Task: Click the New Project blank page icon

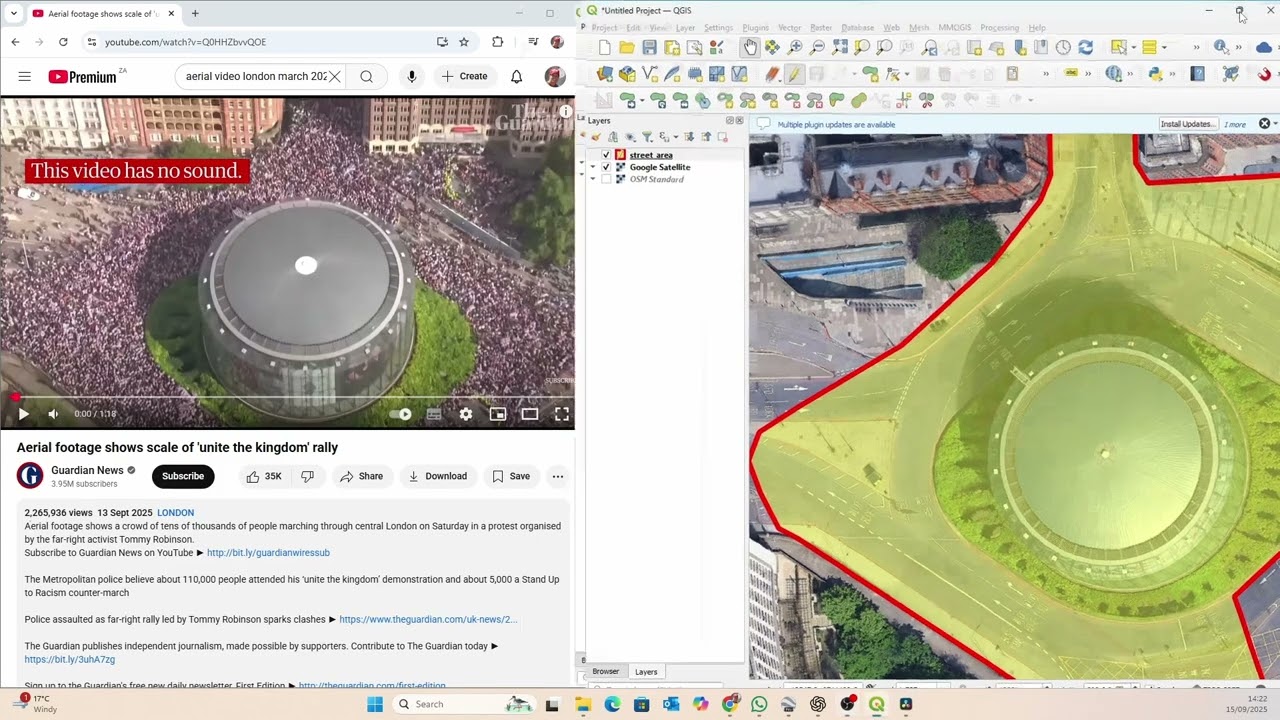Action: coord(604,47)
